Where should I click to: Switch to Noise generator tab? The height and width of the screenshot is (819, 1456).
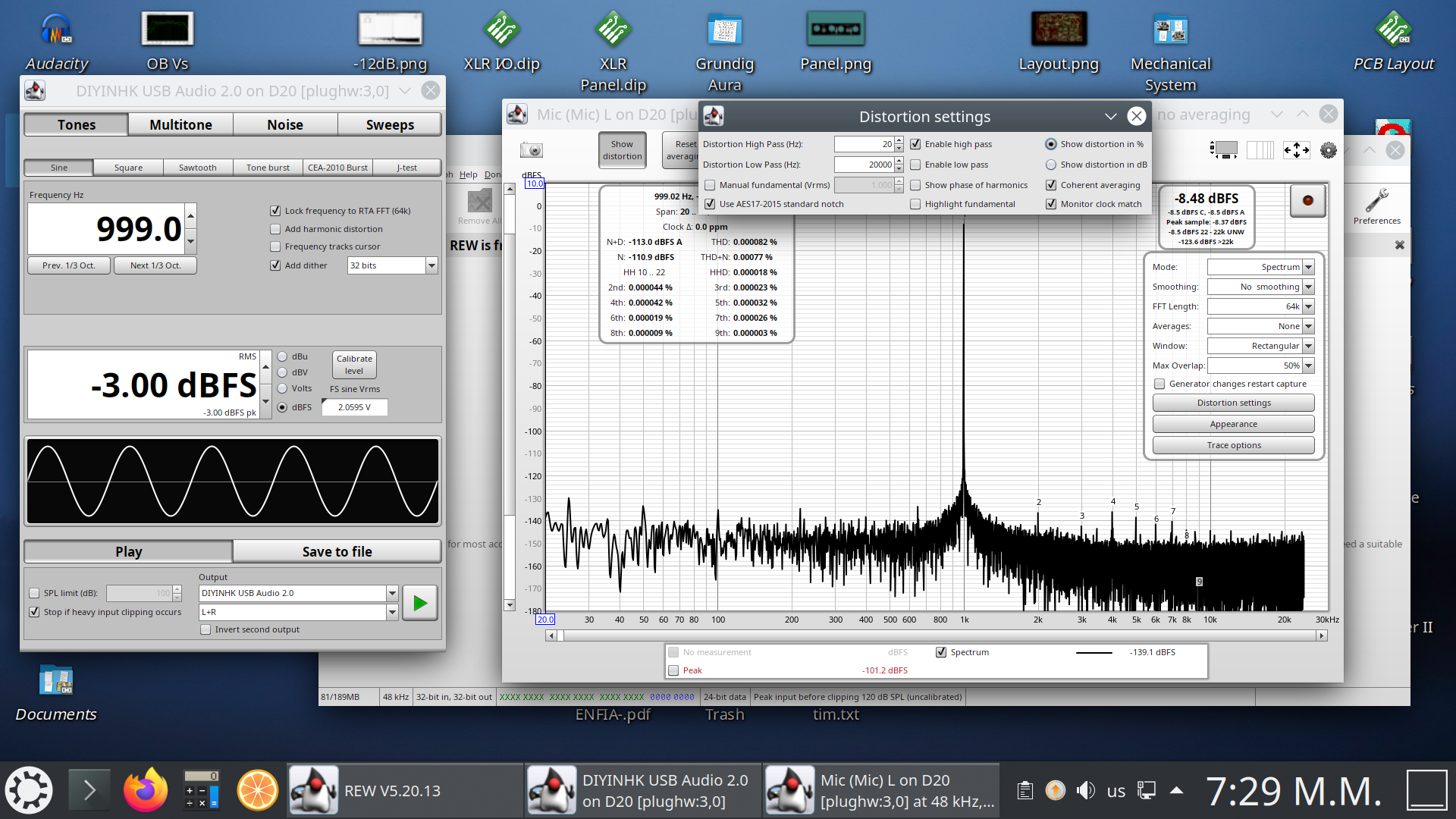[285, 124]
